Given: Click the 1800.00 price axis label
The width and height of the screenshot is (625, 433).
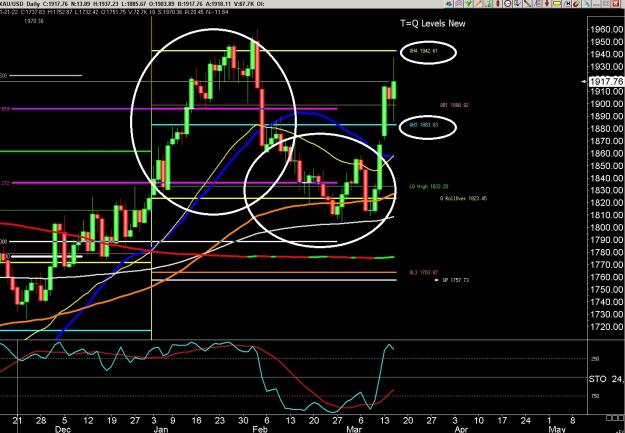Looking at the screenshot, I should 606,228.
